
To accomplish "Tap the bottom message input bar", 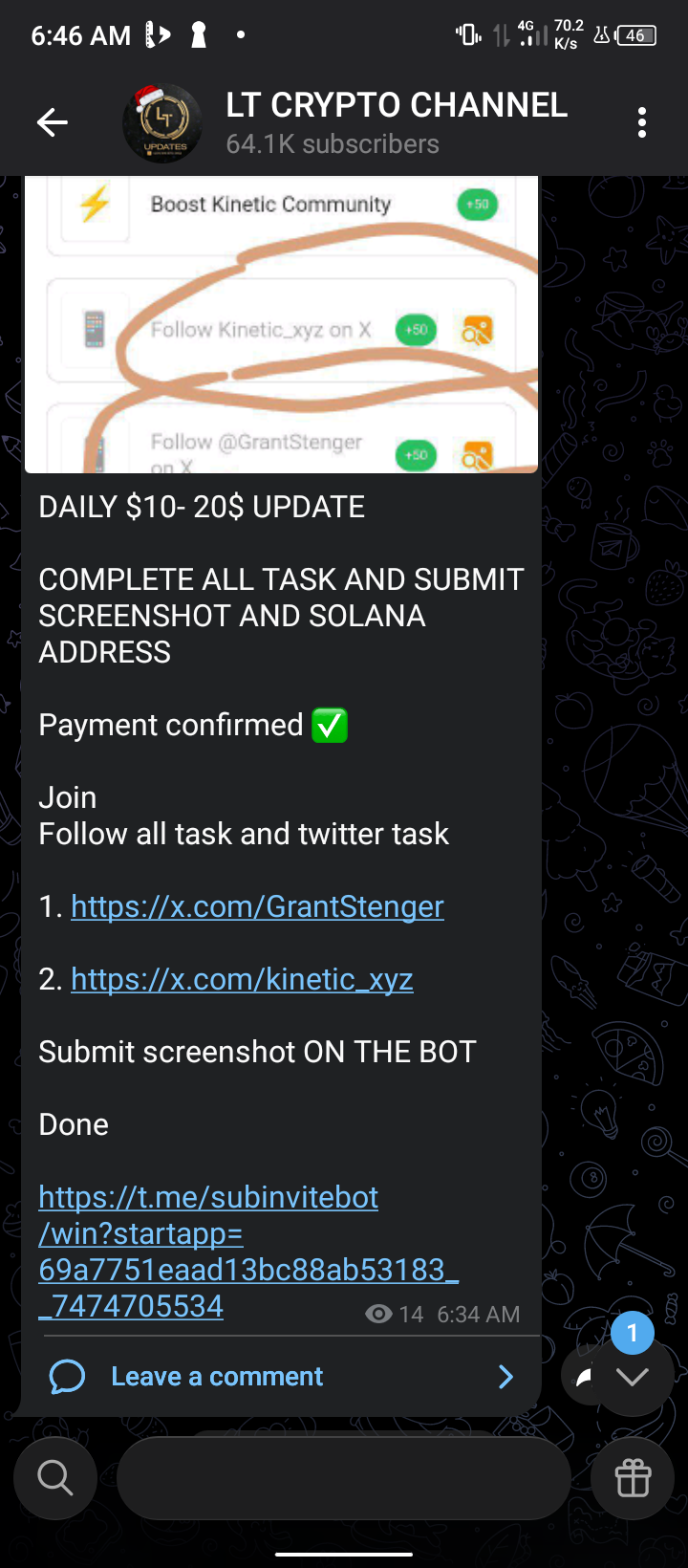I will pyautogui.click(x=344, y=1477).
